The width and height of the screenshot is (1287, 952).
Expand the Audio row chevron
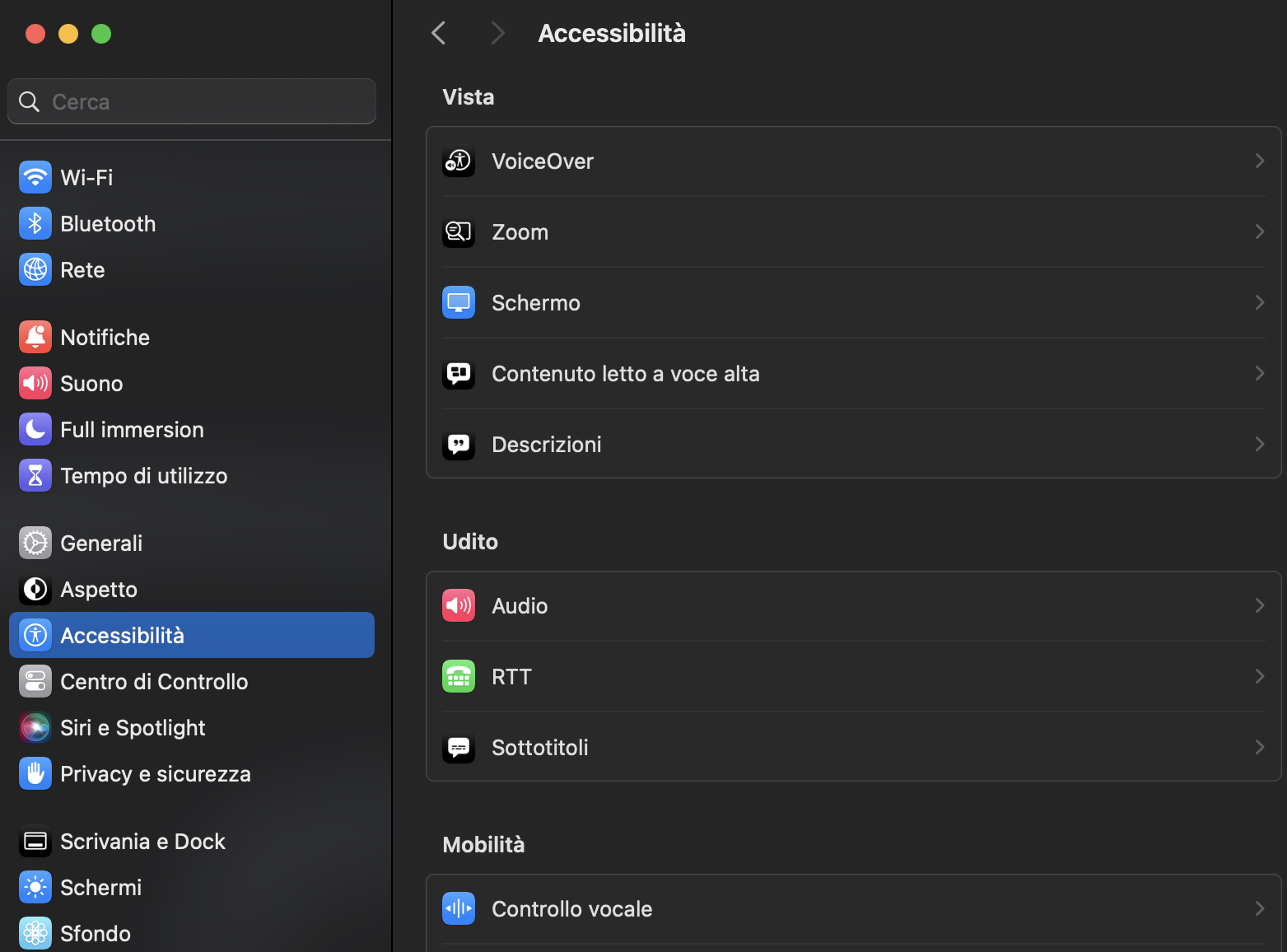1259,605
